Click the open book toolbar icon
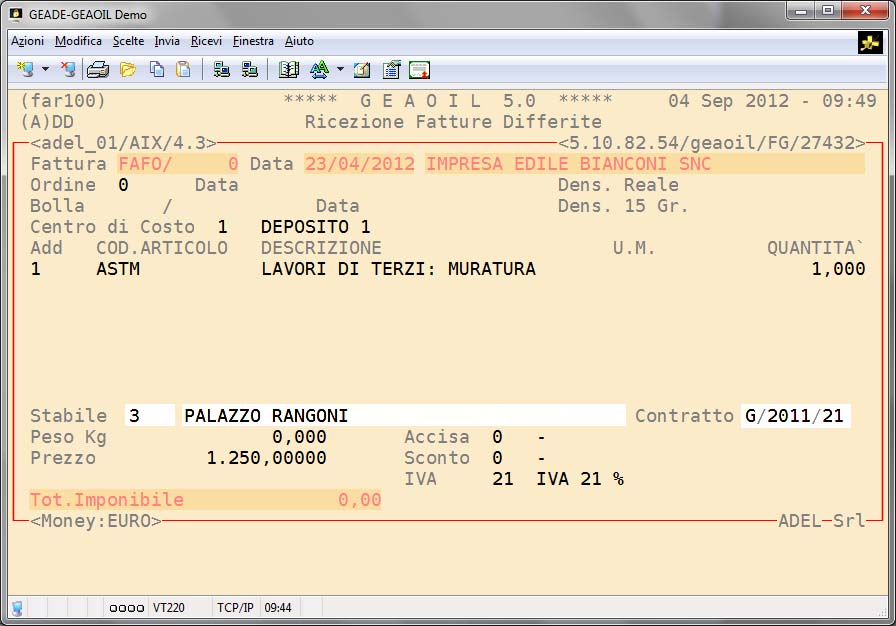This screenshot has height=626, width=896. point(289,70)
